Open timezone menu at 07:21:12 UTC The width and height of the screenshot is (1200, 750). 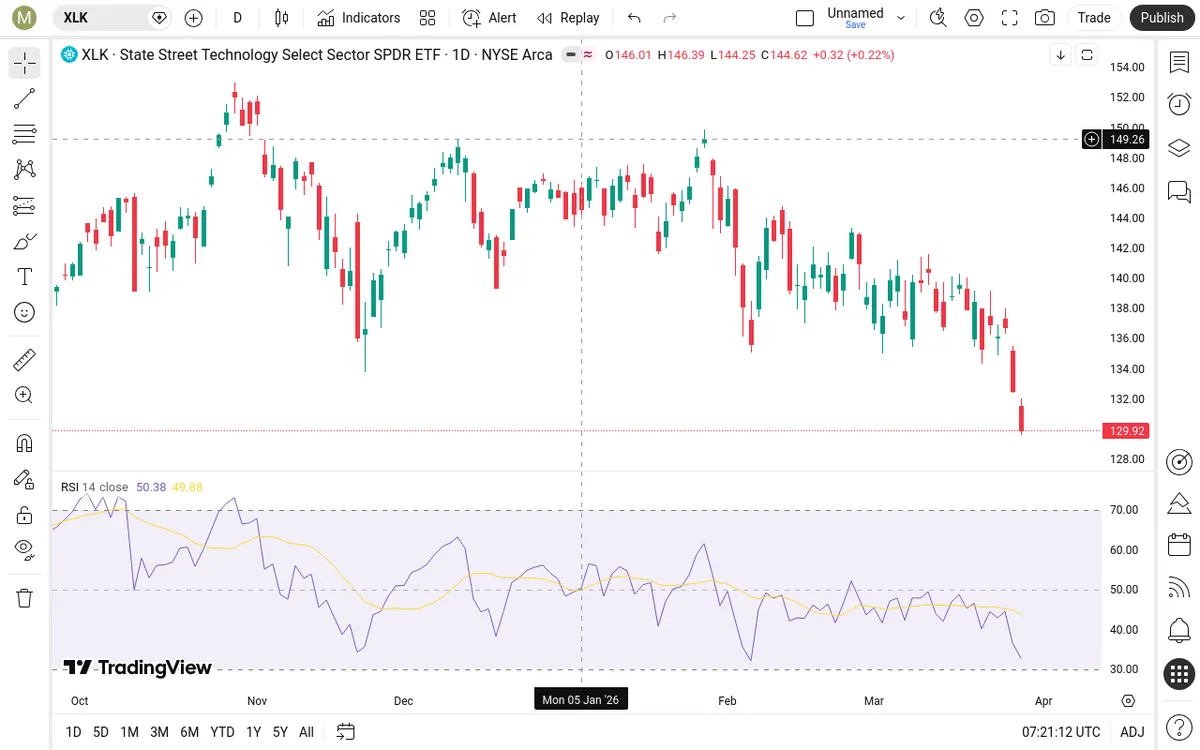click(1061, 732)
